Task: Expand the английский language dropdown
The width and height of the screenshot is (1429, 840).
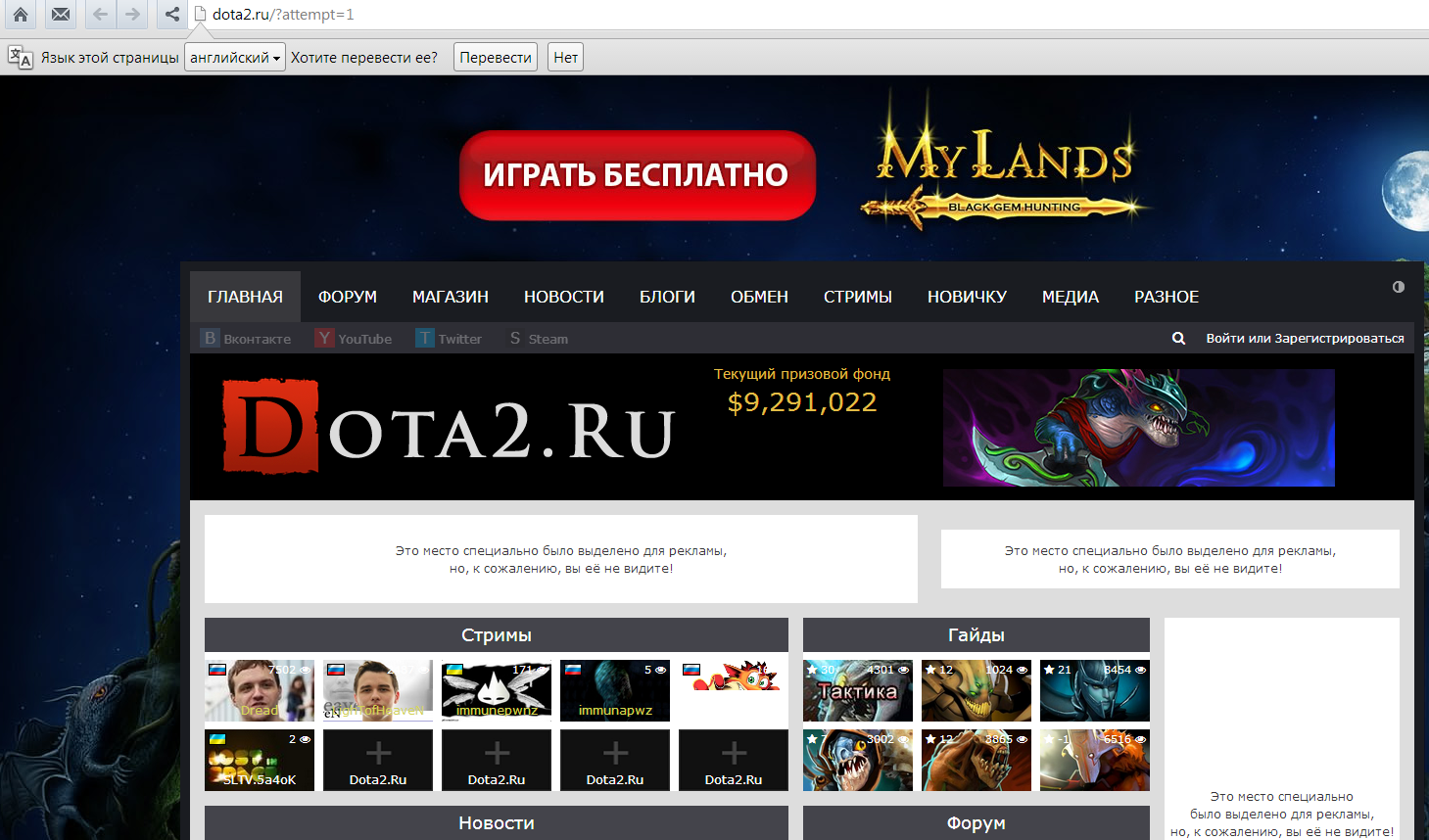Action: pyautogui.click(x=235, y=57)
